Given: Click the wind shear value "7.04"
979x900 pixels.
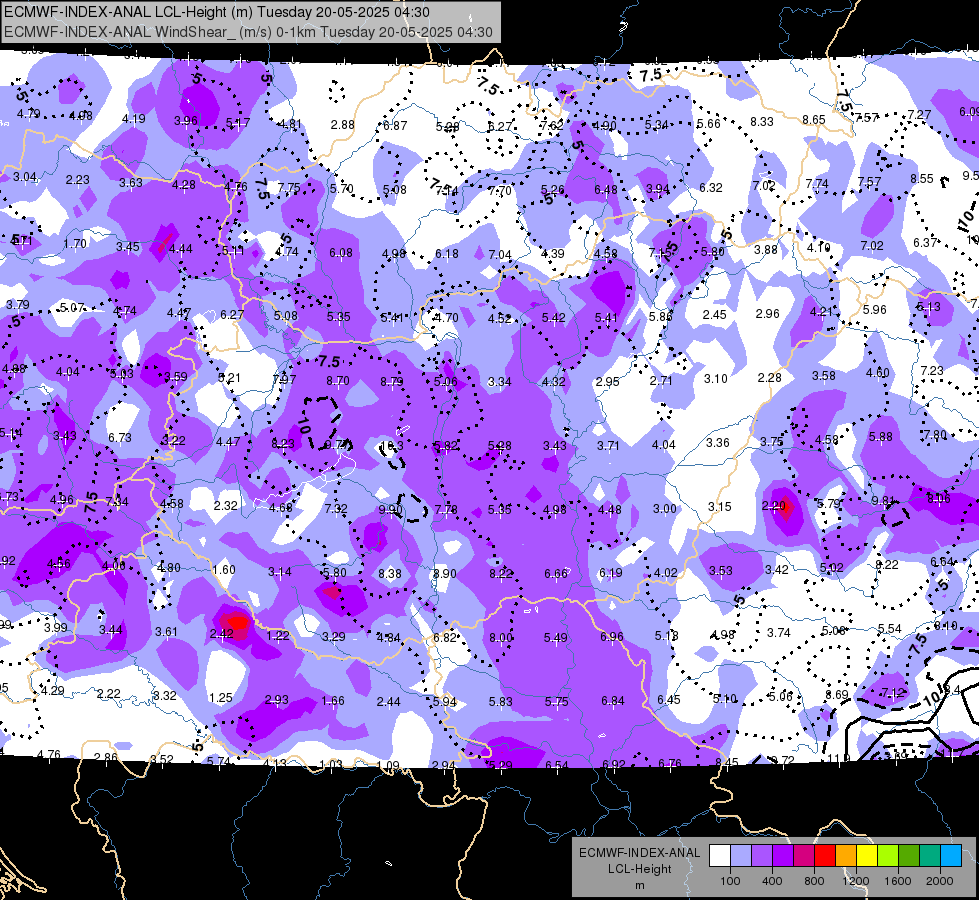Looking at the screenshot, I should click(x=500, y=255).
